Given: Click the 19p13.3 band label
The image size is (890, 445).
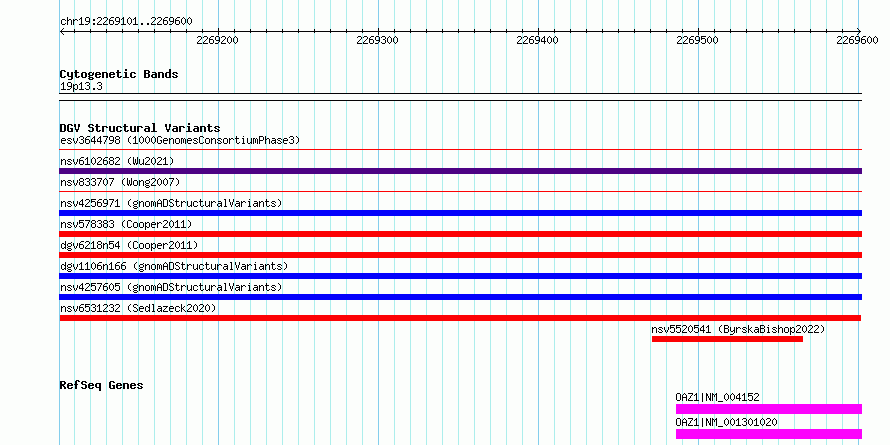Looking at the screenshot, I should 81,86.
